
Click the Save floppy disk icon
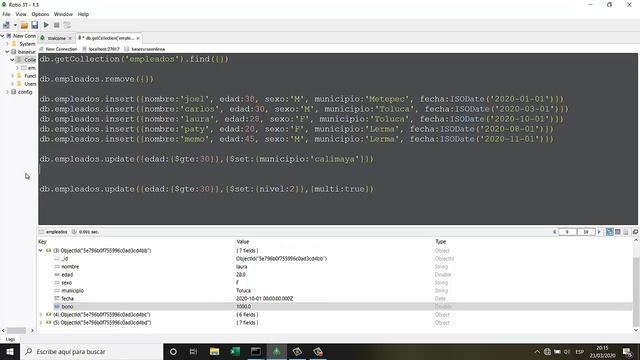(35, 25)
